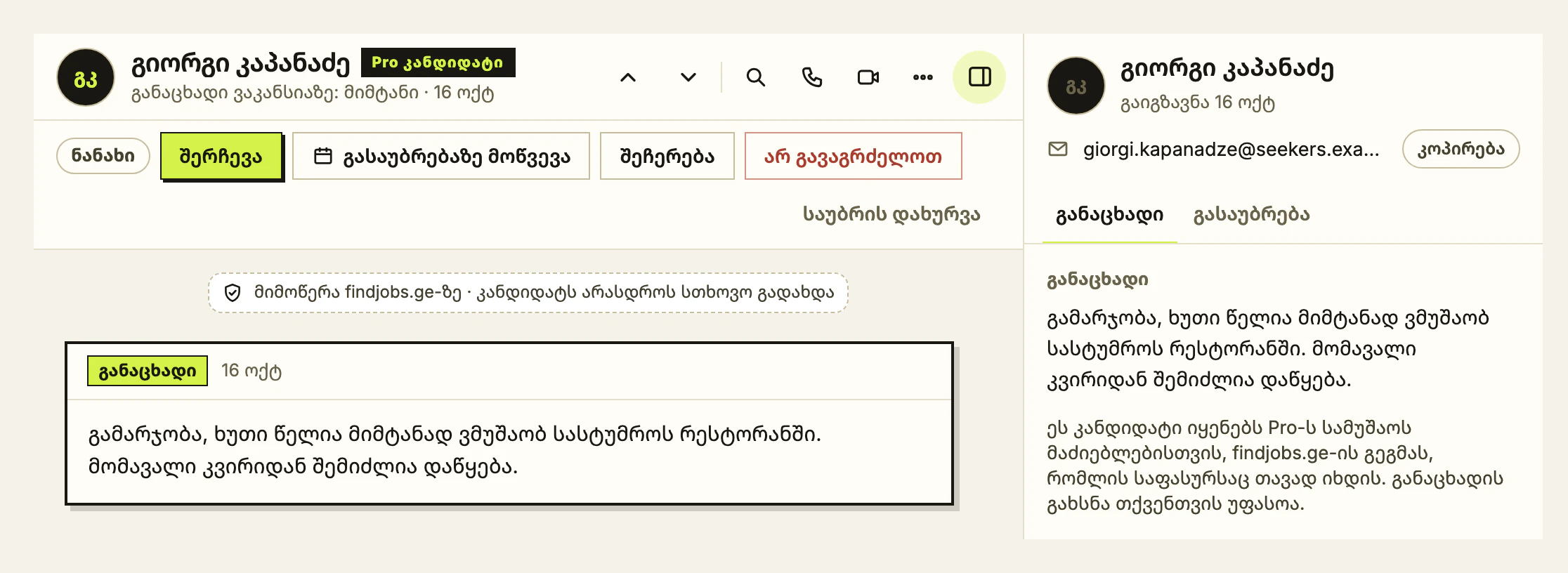
Task: Click candidate name in conversation header
Action: [x=241, y=64]
